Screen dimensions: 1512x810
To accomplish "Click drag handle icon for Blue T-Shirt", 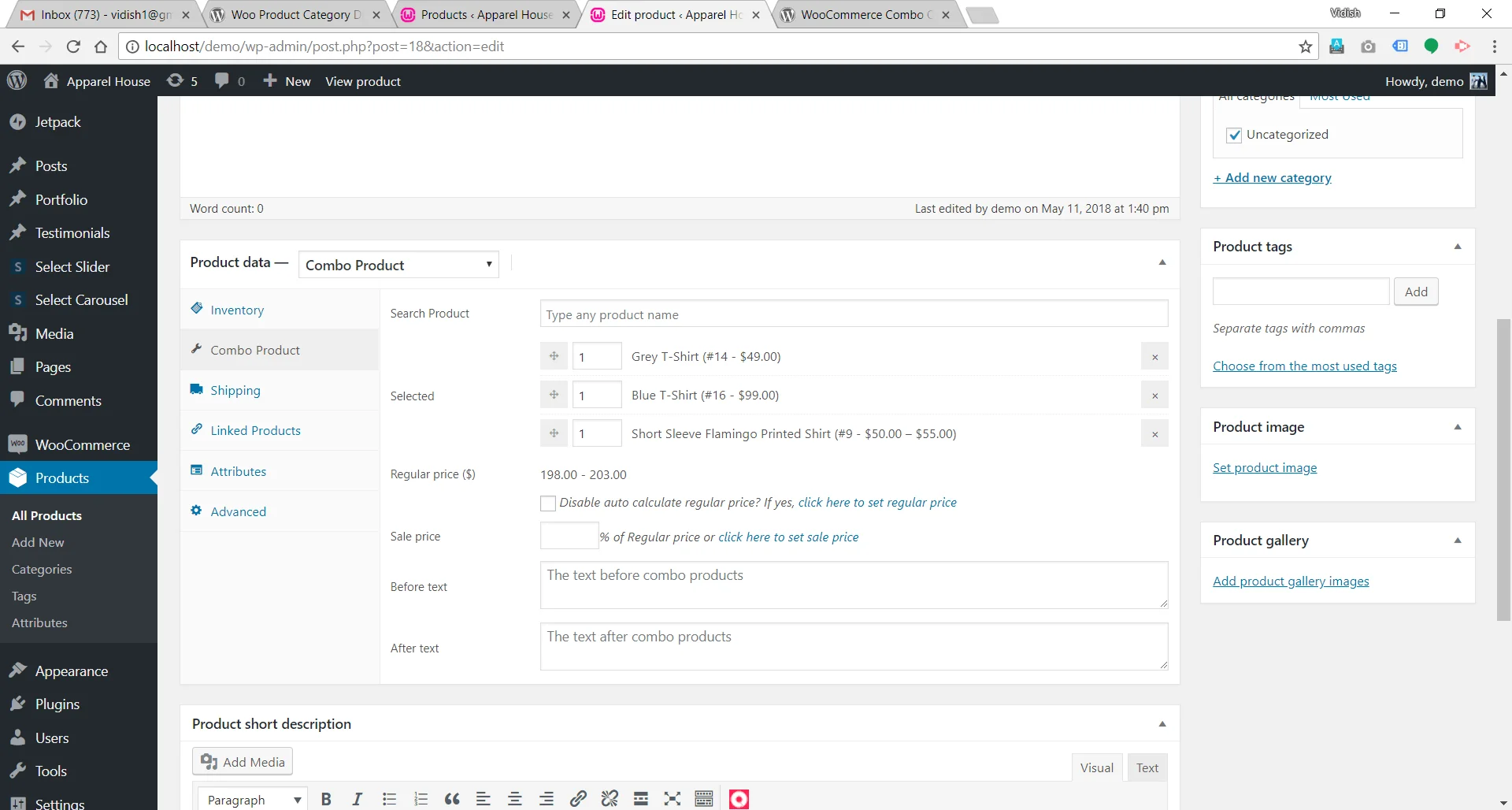I will point(554,395).
